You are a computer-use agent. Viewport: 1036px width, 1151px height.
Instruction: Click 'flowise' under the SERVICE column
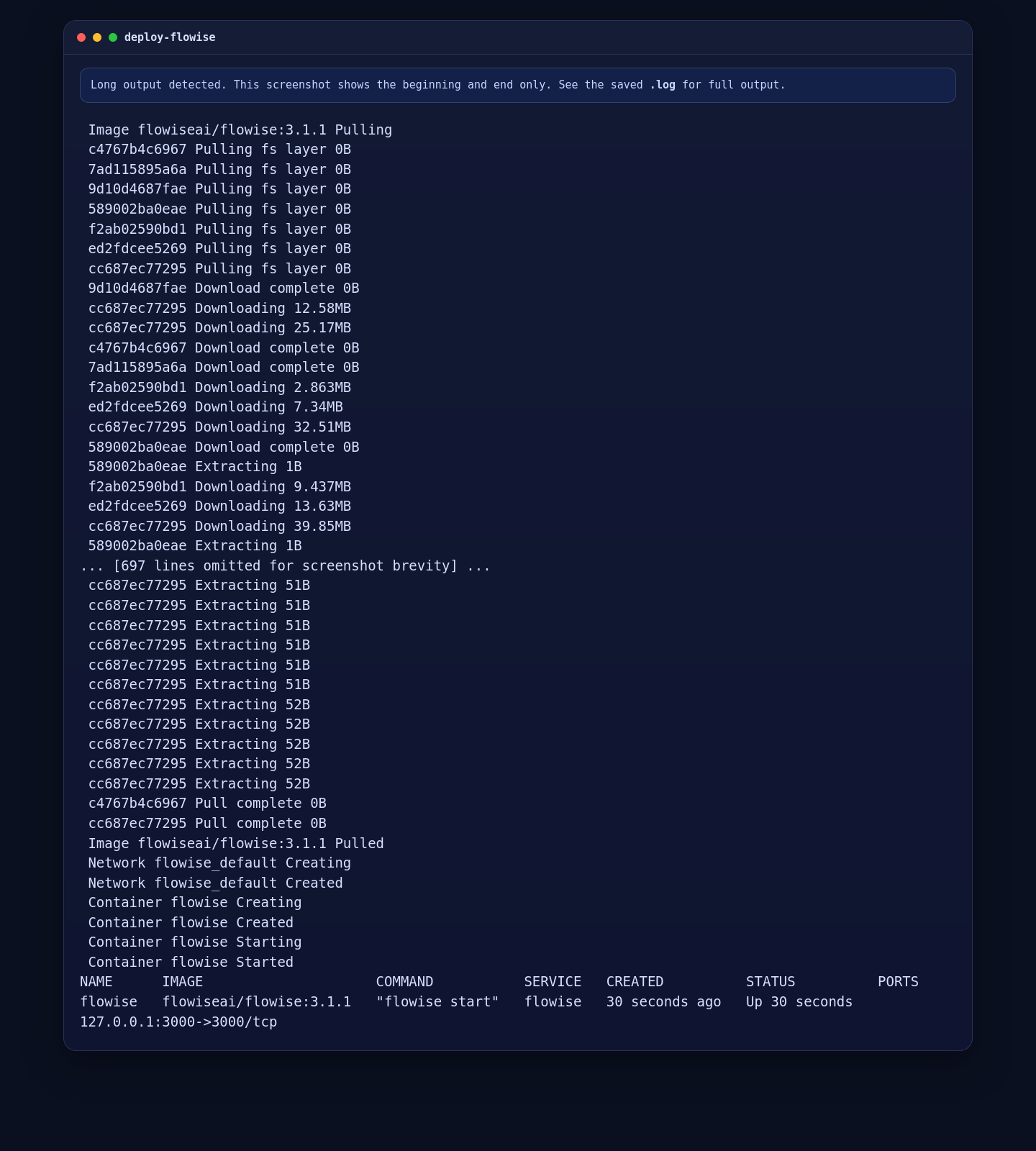coord(553,1002)
